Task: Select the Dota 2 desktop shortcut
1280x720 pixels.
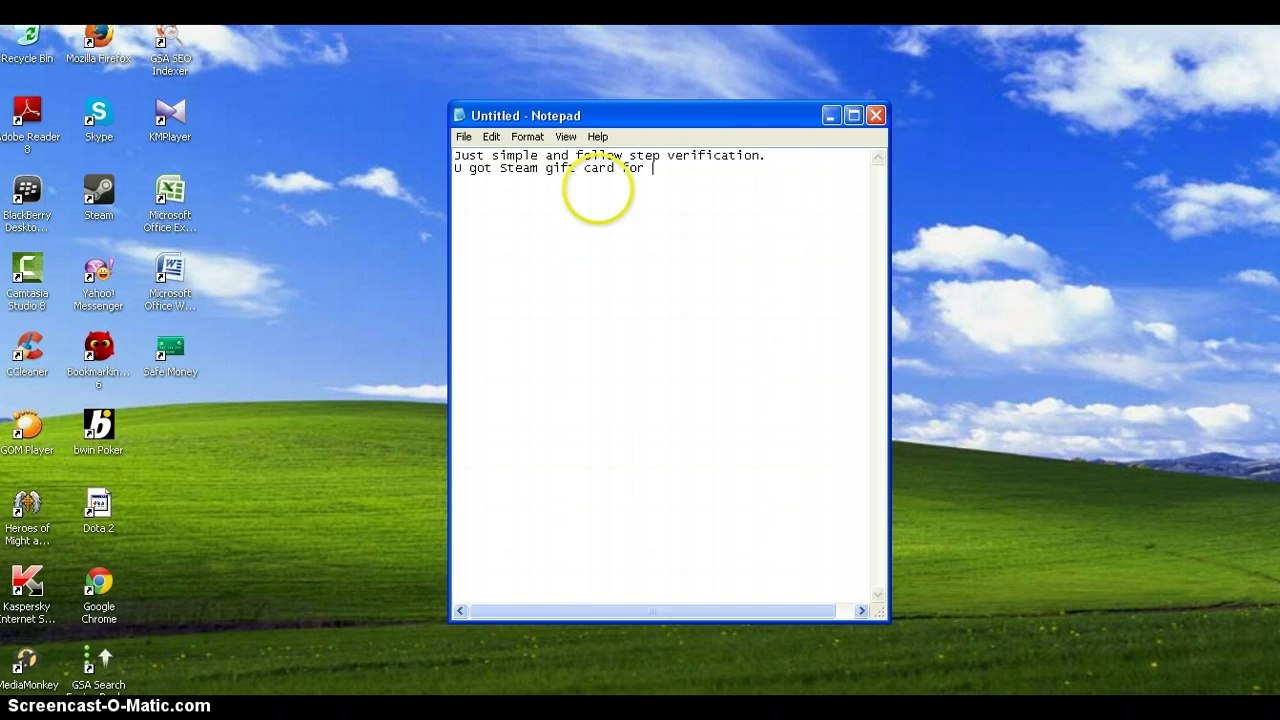Action: pos(98,512)
